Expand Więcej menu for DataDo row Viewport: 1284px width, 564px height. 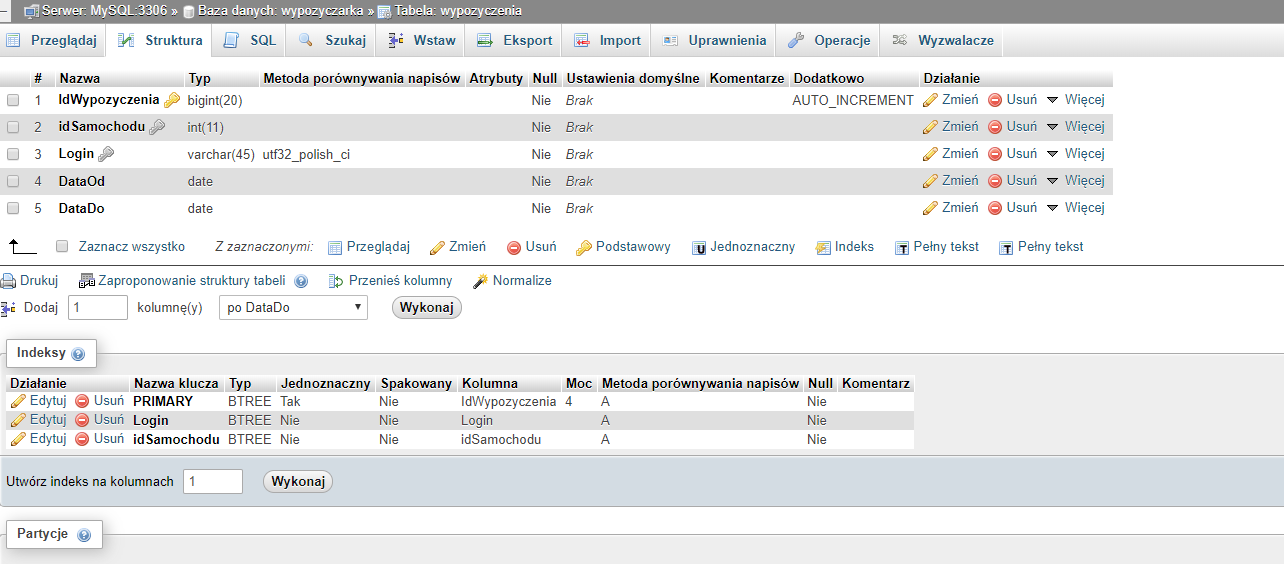1075,208
